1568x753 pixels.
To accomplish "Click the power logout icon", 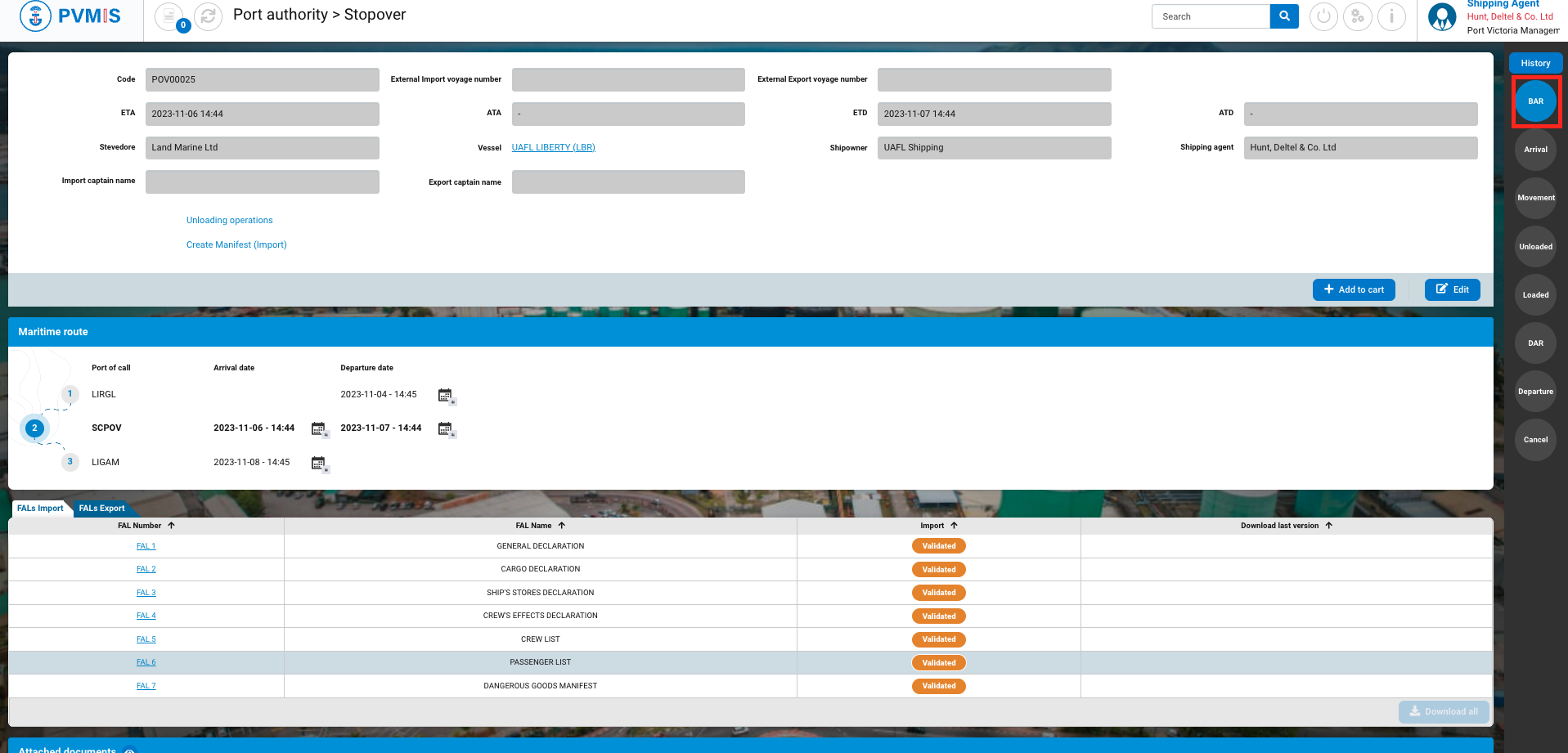I will (1323, 16).
